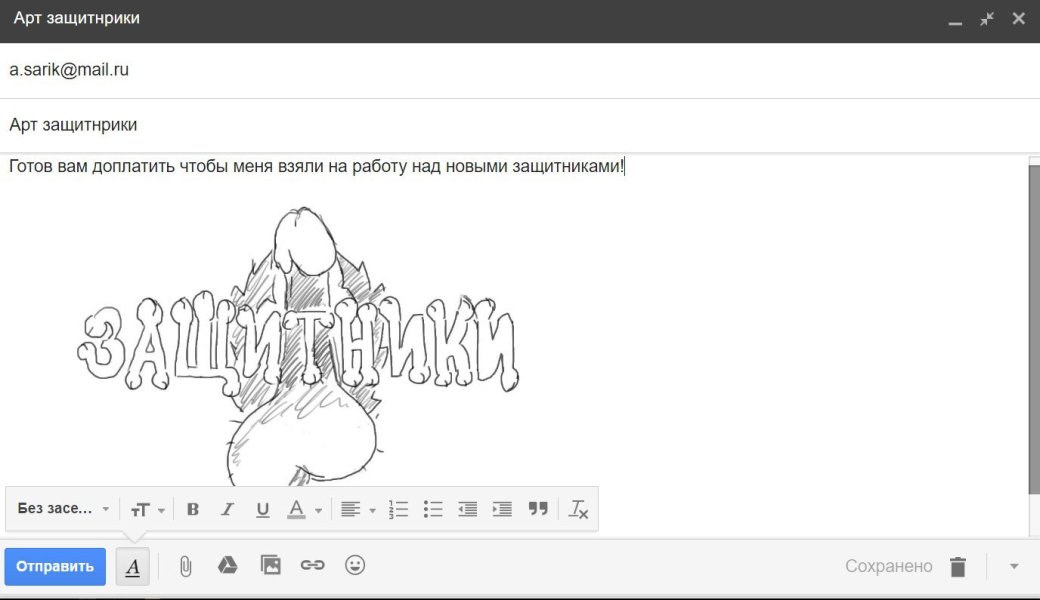Toggle italic formatting
This screenshot has height=600, width=1040.
coord(228,509)
